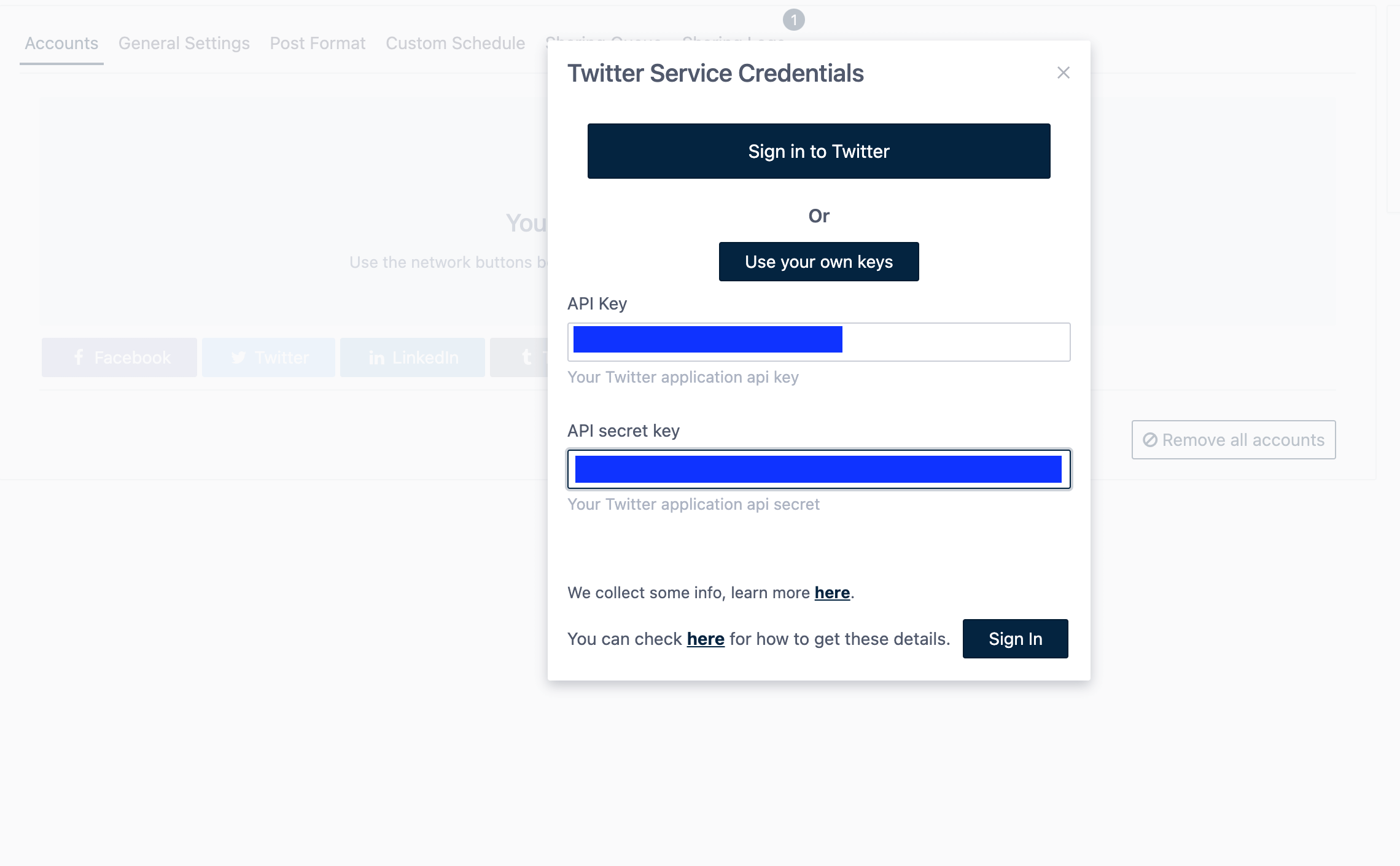Click the Use your own keys button
Image resolution: width=1400 pixels, height=866 pixels.
tap(819, 262)
